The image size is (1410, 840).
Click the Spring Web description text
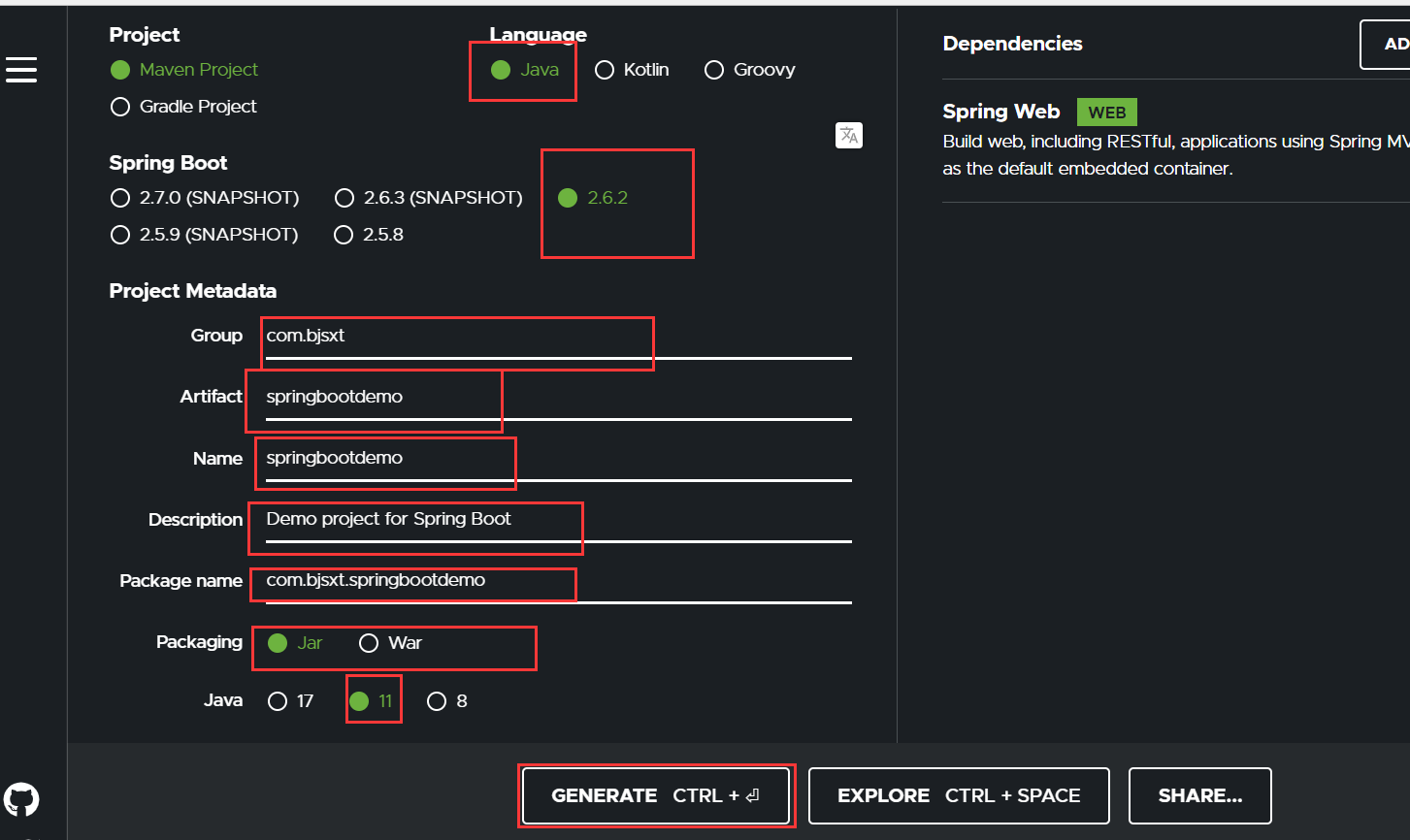point(1175,155)
